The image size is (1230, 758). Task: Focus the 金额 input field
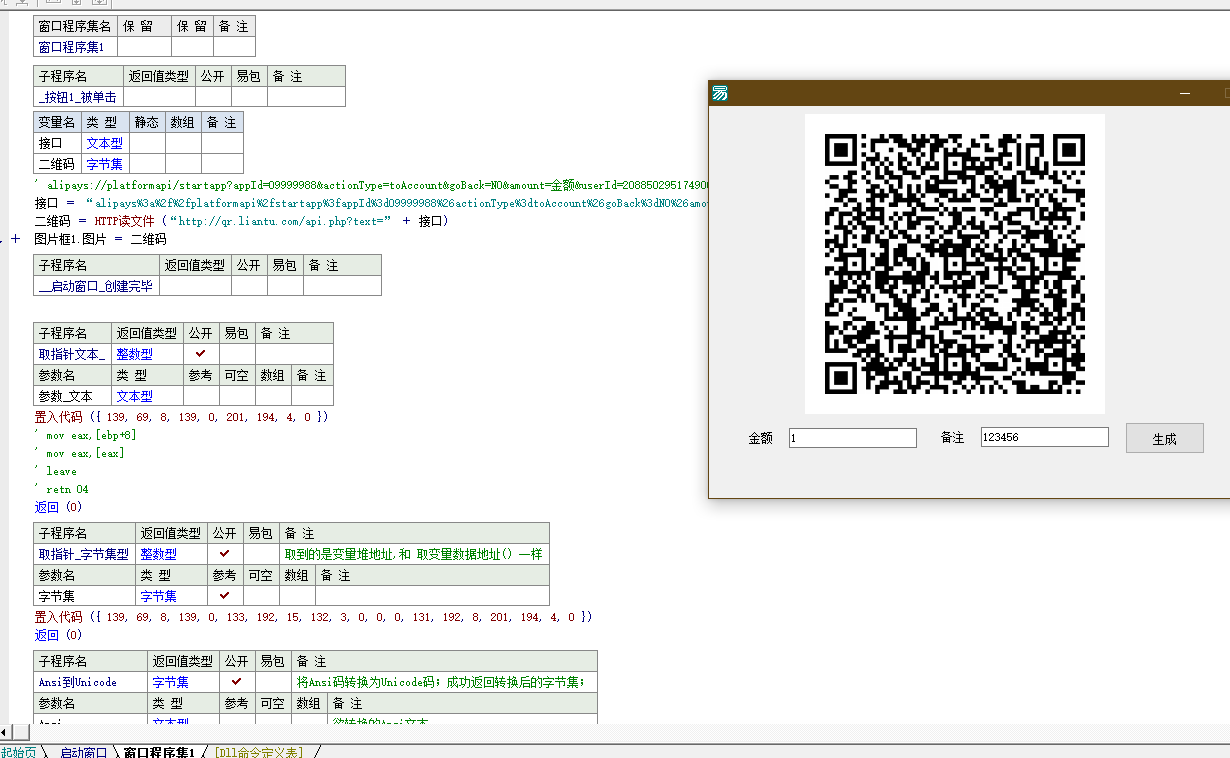pos(852,438)
